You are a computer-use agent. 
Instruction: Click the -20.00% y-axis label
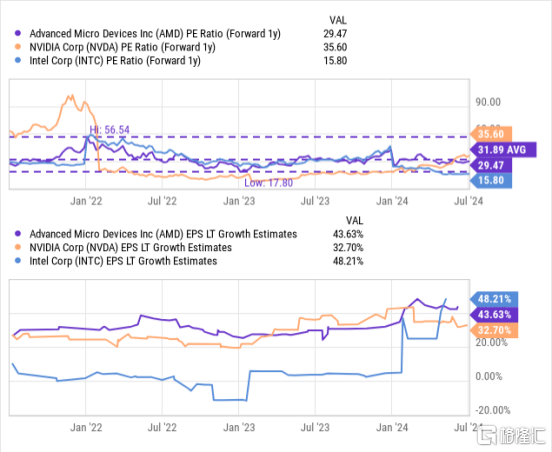click(493, 410)
